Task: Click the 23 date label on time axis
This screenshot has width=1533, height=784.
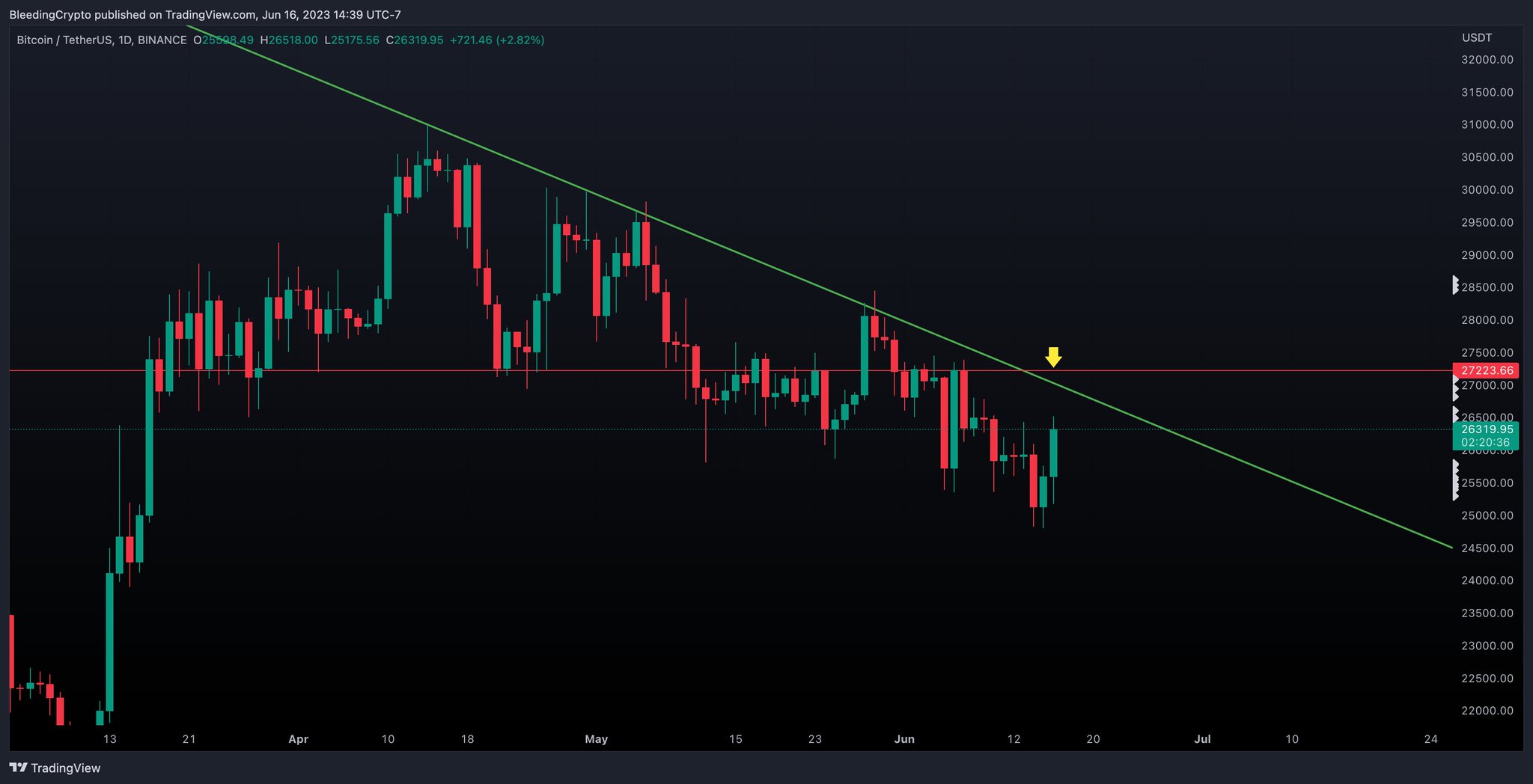Action: (815, 739)
